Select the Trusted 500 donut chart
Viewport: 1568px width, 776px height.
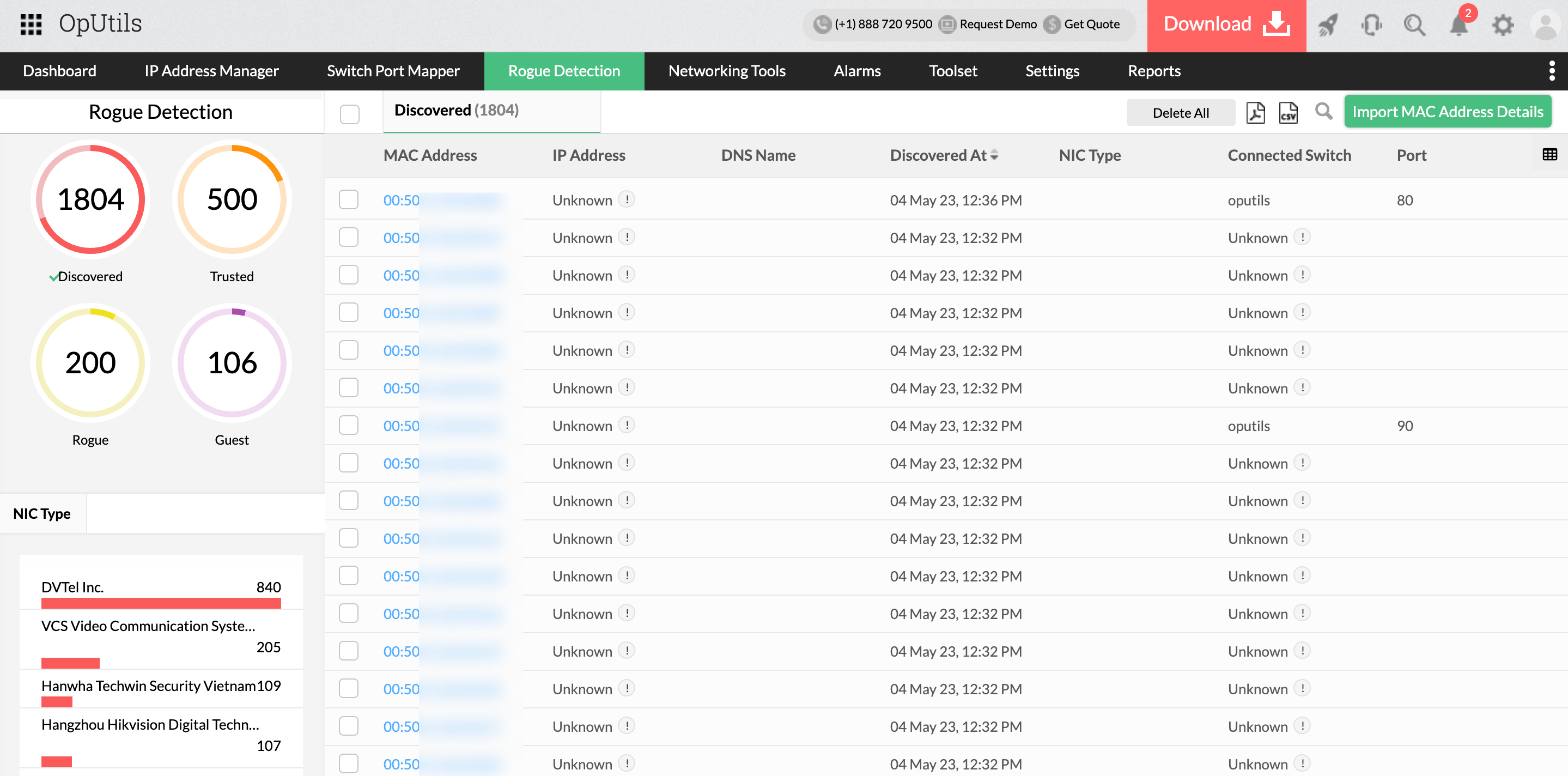[x=232, y=199]
